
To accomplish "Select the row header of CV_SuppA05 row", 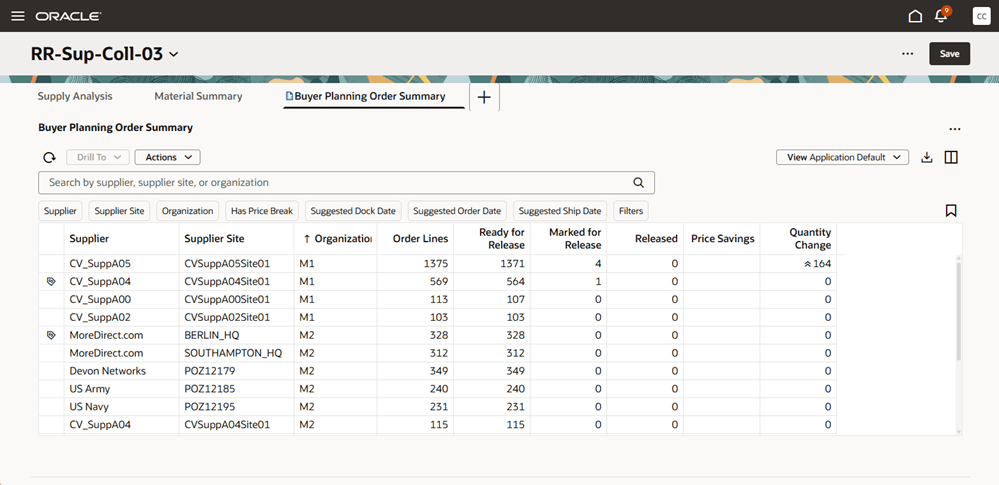I will point(52,263).
